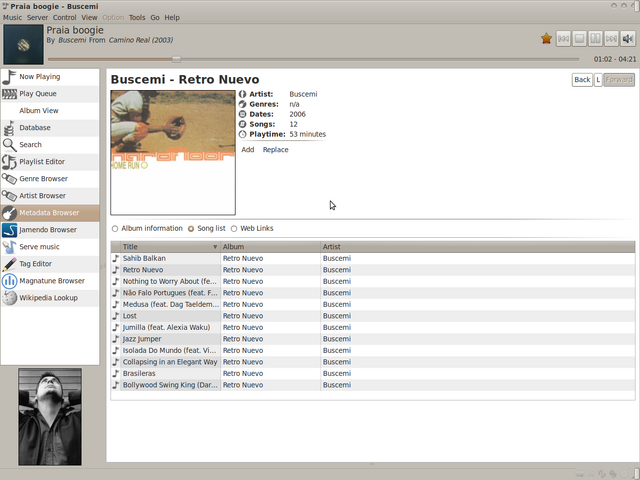Click the Camino Real (2003) album link
This screenshot has height=480, width=640.
(x=141, y=40)
